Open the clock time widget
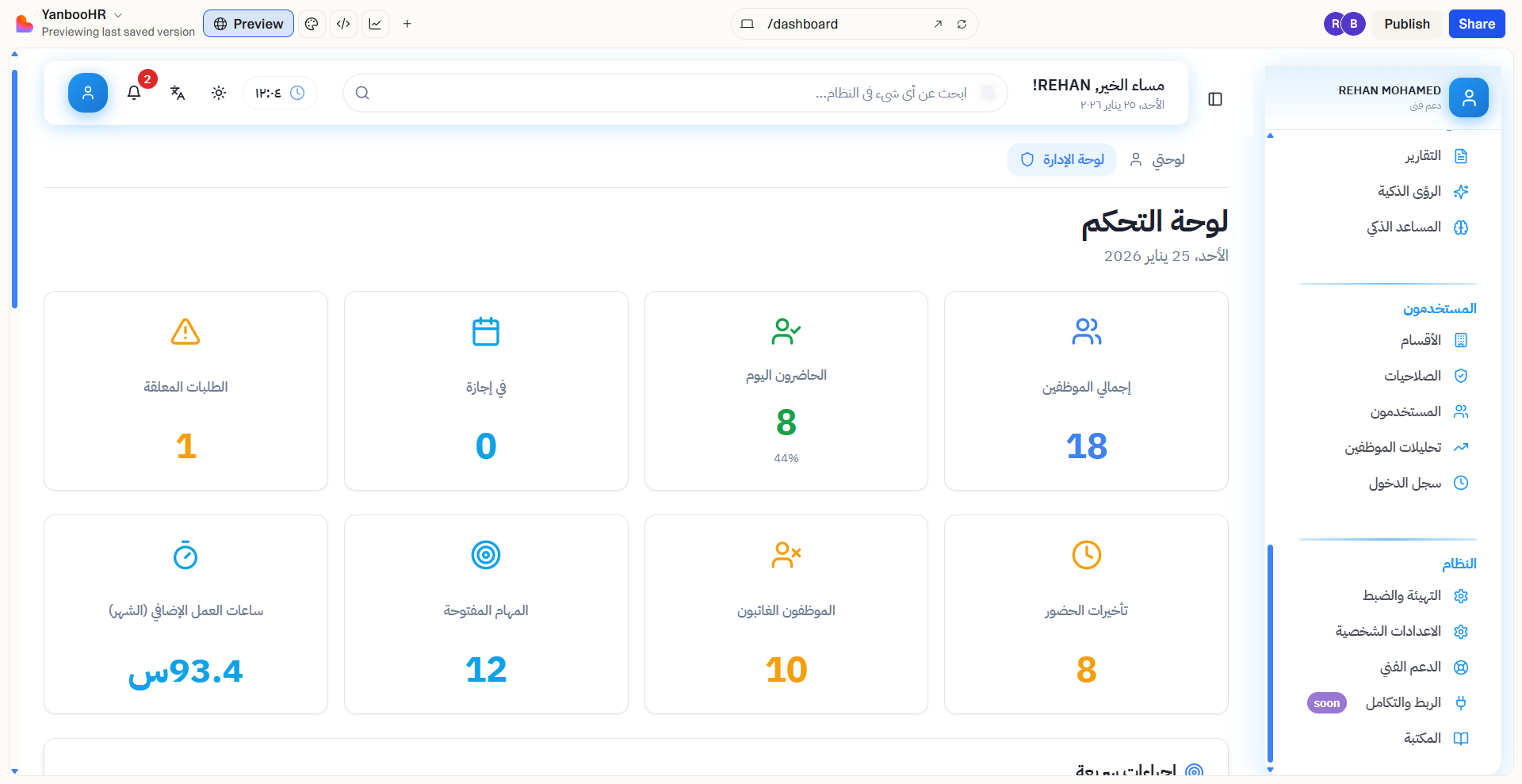The image size is (1522, 784). pyautogui.click(x=280, y=93)
